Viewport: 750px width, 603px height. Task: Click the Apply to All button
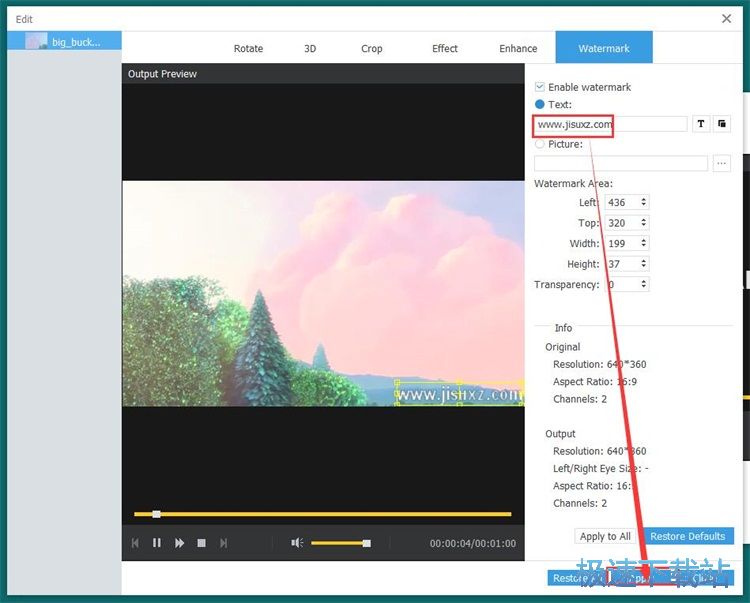coord(605,536)
